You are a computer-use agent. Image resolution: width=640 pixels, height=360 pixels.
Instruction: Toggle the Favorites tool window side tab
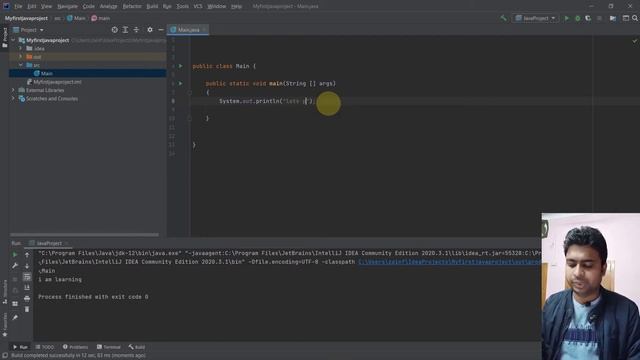click(x=4, y=325)
